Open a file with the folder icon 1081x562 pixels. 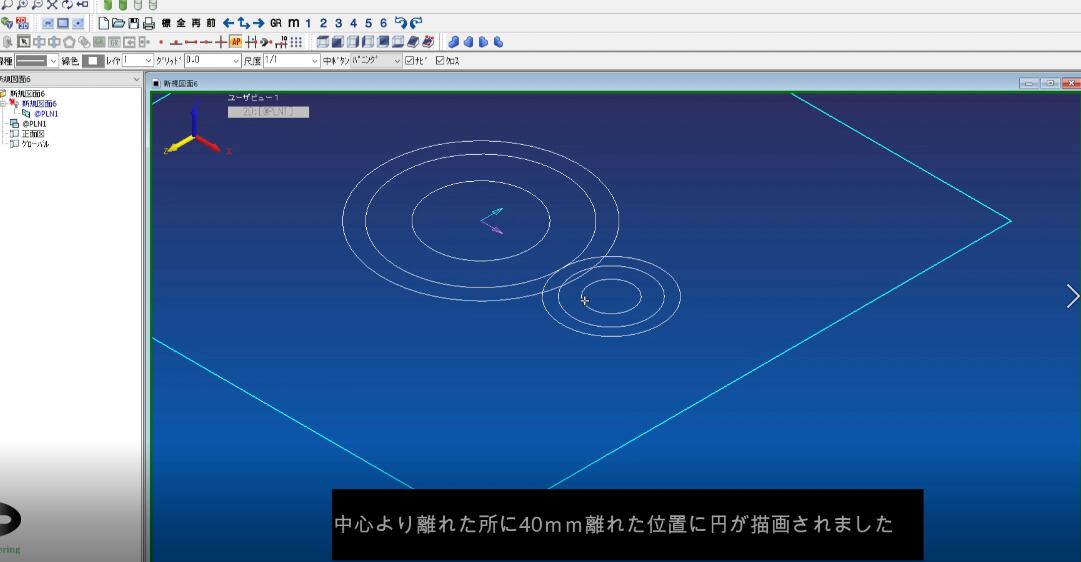[119, 23]
